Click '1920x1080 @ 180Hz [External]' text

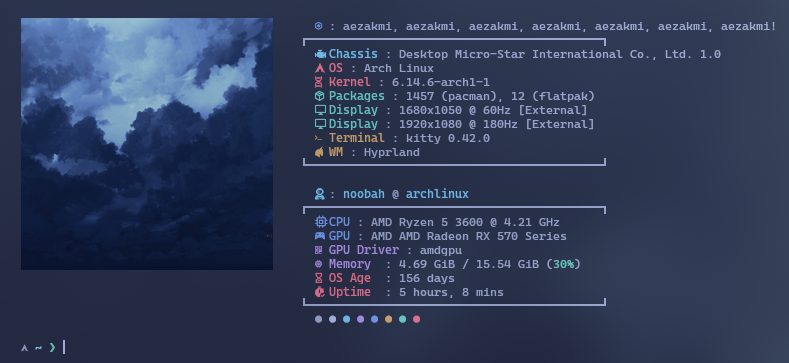click(497, 124)
